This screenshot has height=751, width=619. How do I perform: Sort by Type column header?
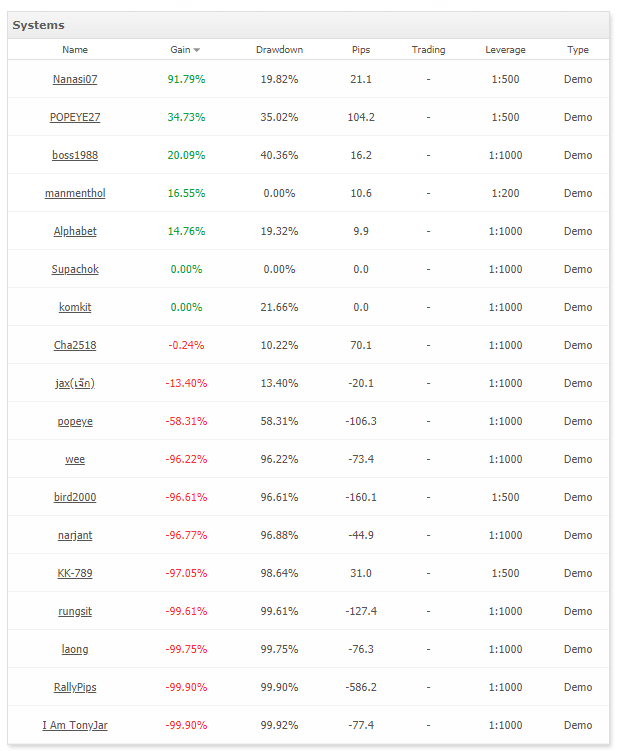[x=578, y=50]
